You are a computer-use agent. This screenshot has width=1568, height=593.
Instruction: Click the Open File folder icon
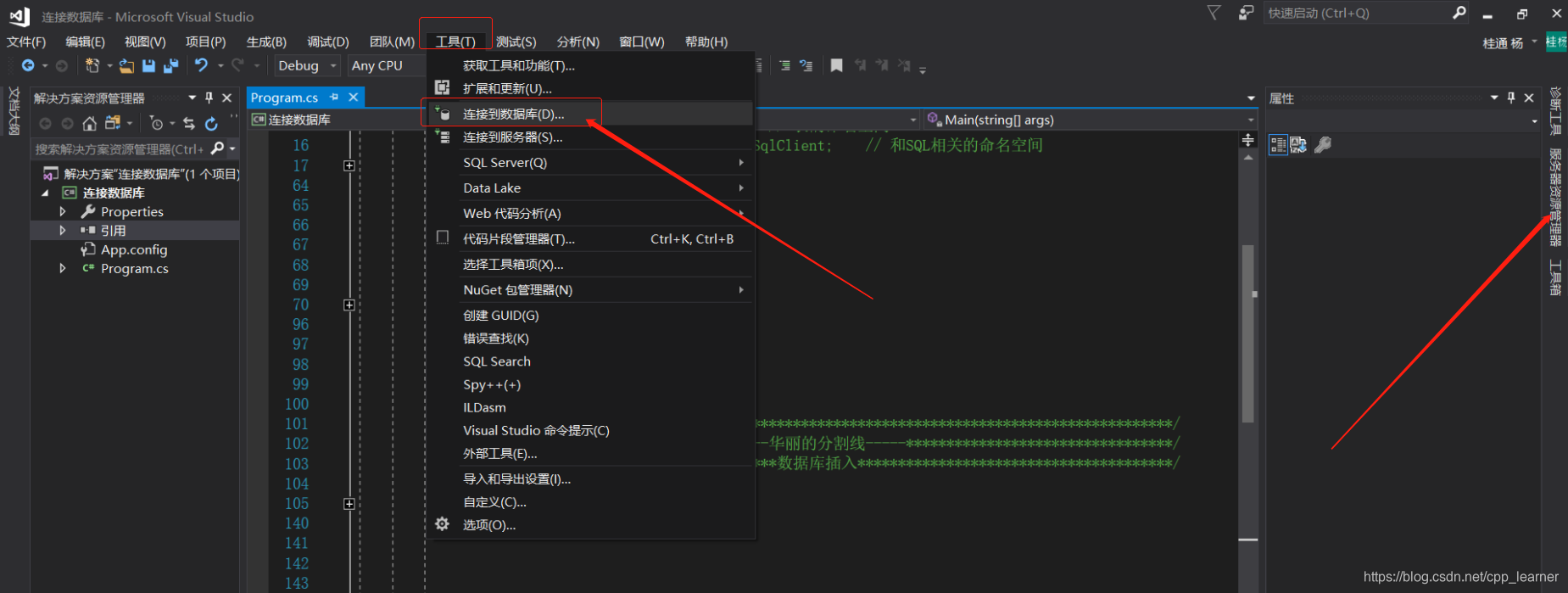pyautogui.click(x=126, y=65)
